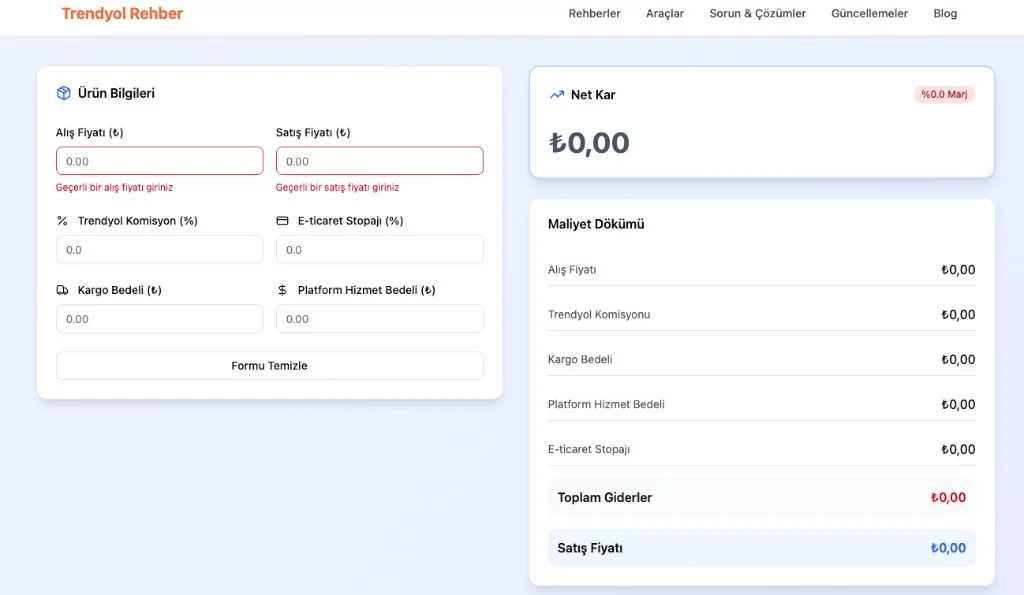Screen dimensions: 1024x595
Task: Focus the Alış Fiyatı input field
Action: tap(160, 161)
